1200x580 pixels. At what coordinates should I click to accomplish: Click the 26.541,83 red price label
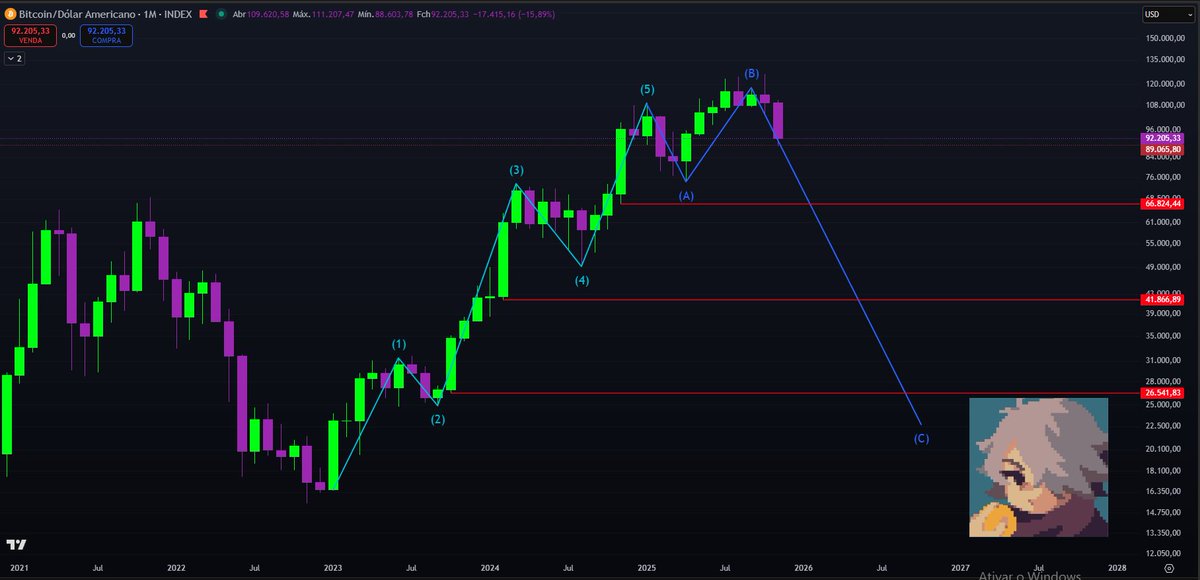(x=1164, y=393)
